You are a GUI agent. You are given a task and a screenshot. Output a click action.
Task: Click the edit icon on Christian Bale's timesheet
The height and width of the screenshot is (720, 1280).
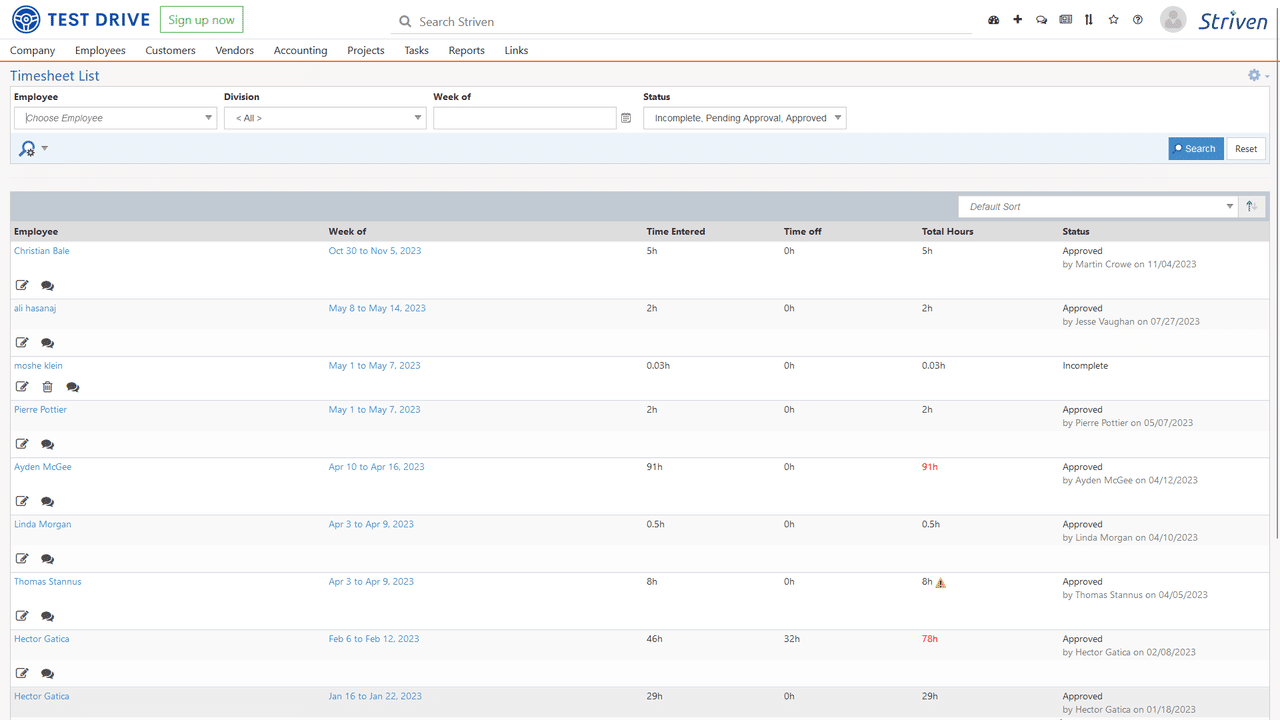[x=22, y=285]
